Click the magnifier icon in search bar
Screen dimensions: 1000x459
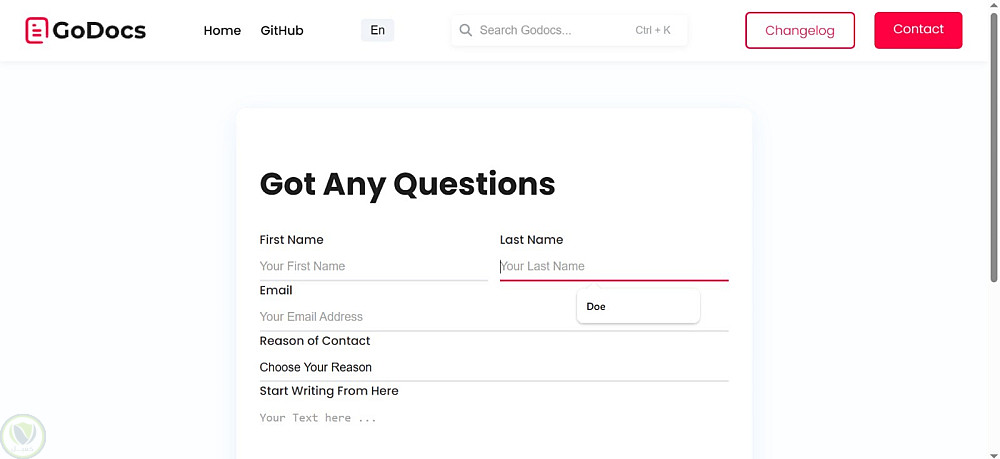tap(465, 30)
